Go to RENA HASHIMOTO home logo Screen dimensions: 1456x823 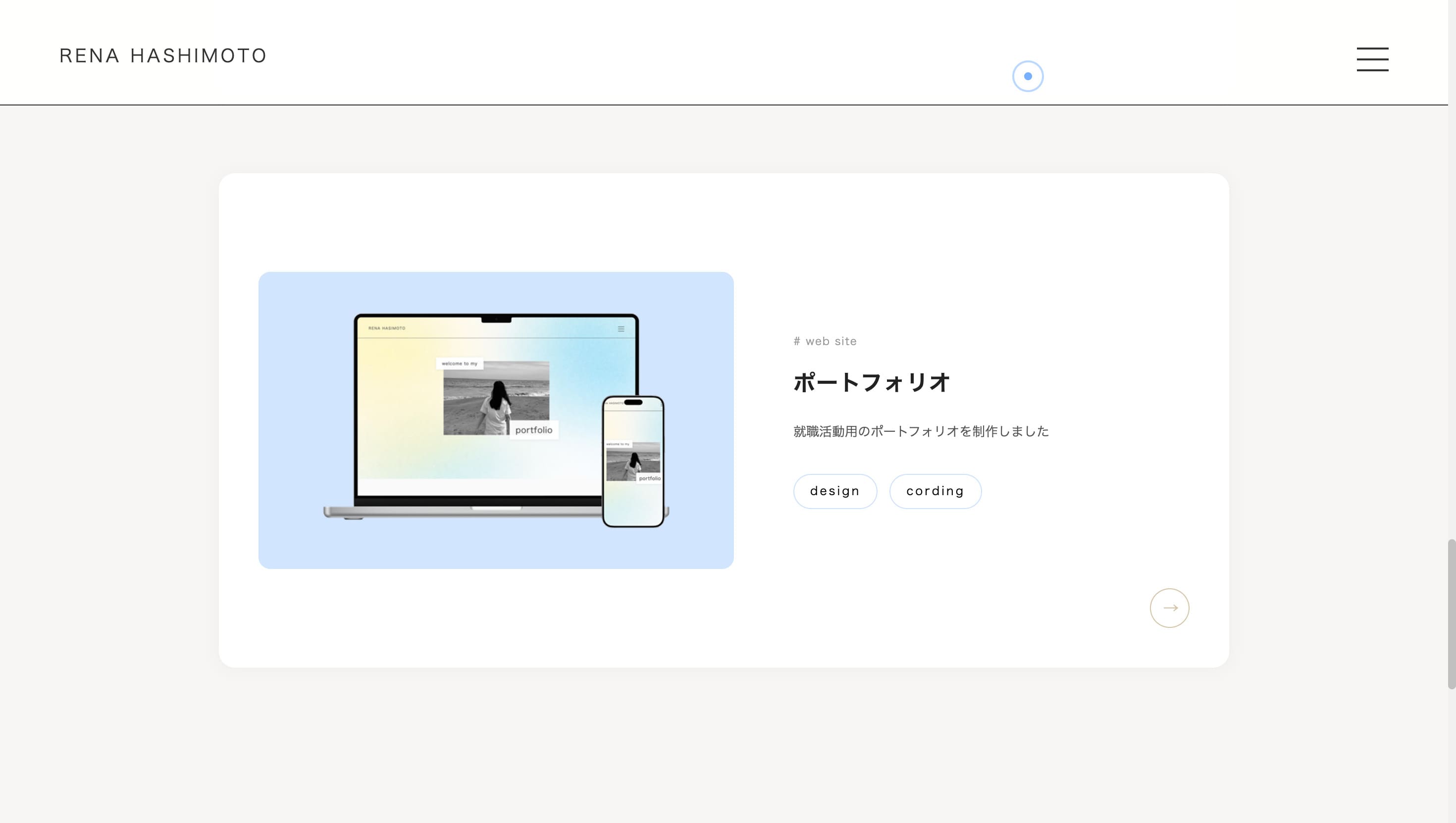[x=163, y=55]
